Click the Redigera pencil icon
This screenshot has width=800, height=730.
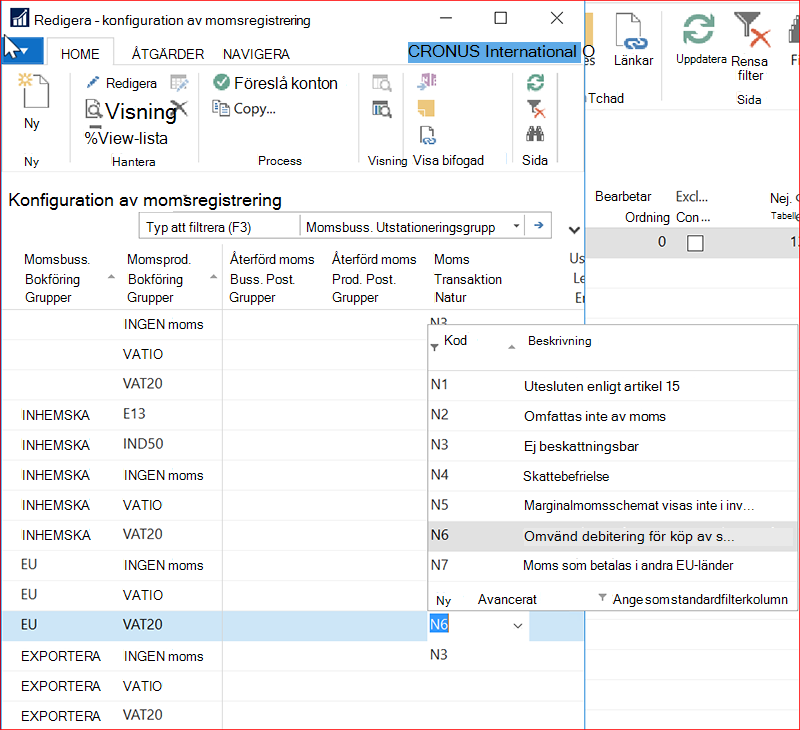tap(92, 83)
